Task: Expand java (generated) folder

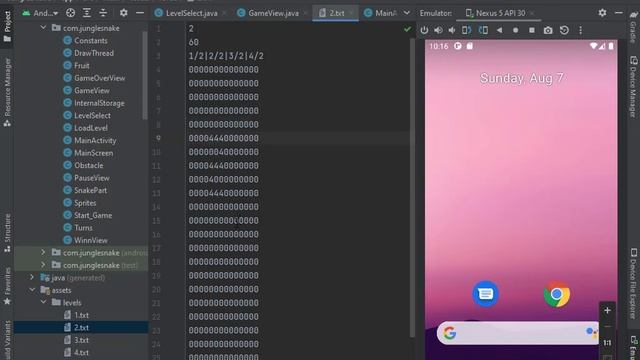Action: pyautogui.click(x=32, y=278)
